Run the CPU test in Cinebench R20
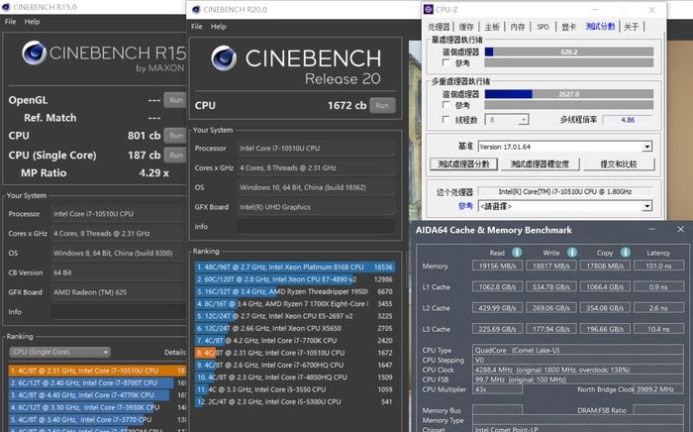693x432 pixels. [x=382, y=105]
